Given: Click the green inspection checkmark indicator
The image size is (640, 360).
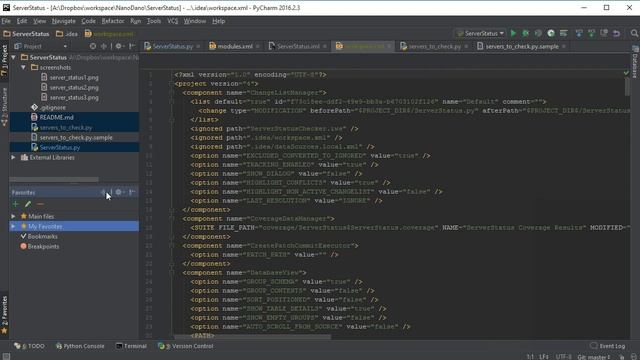Looking at the screenshot, I should 626,73.
